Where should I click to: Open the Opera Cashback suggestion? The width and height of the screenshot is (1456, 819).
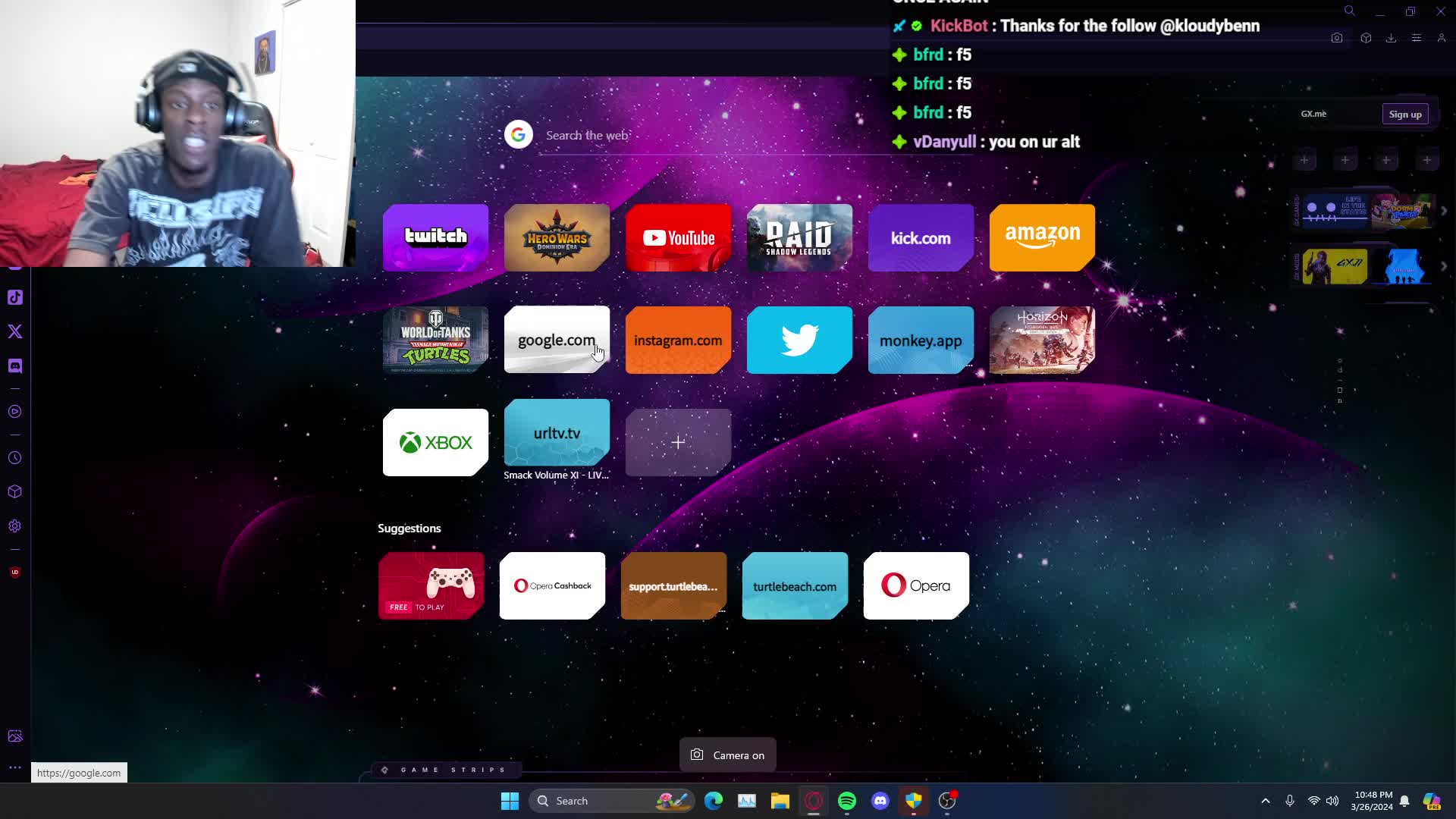[x=553, y=585]
